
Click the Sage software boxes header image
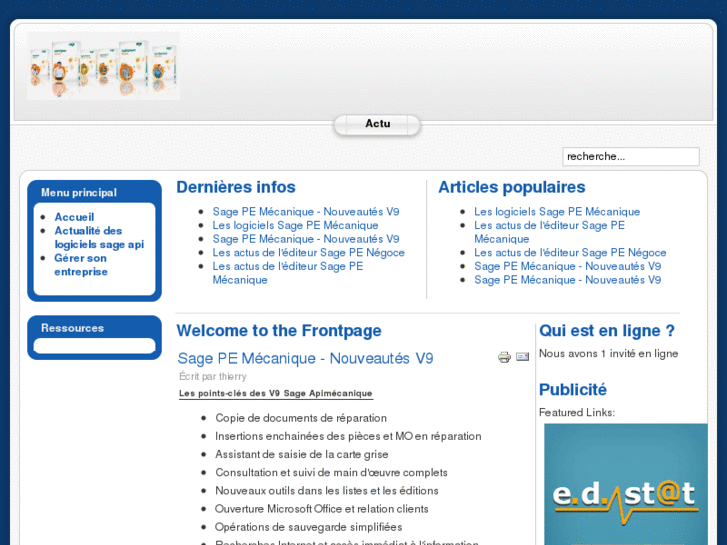[103, 66]
